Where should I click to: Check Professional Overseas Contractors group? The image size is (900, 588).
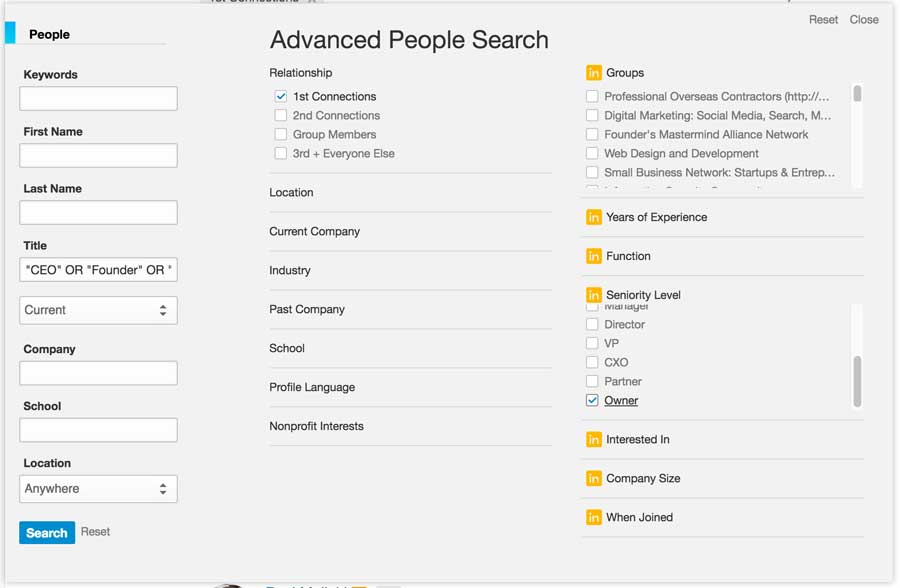point(592,96)
